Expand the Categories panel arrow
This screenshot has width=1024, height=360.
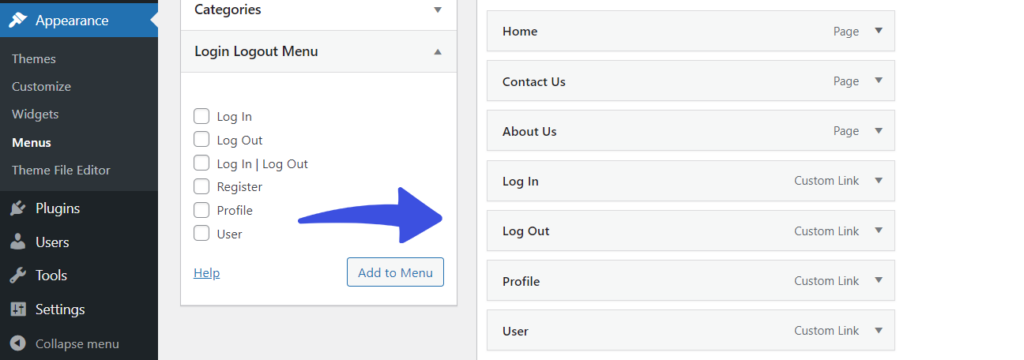[438, 10]
